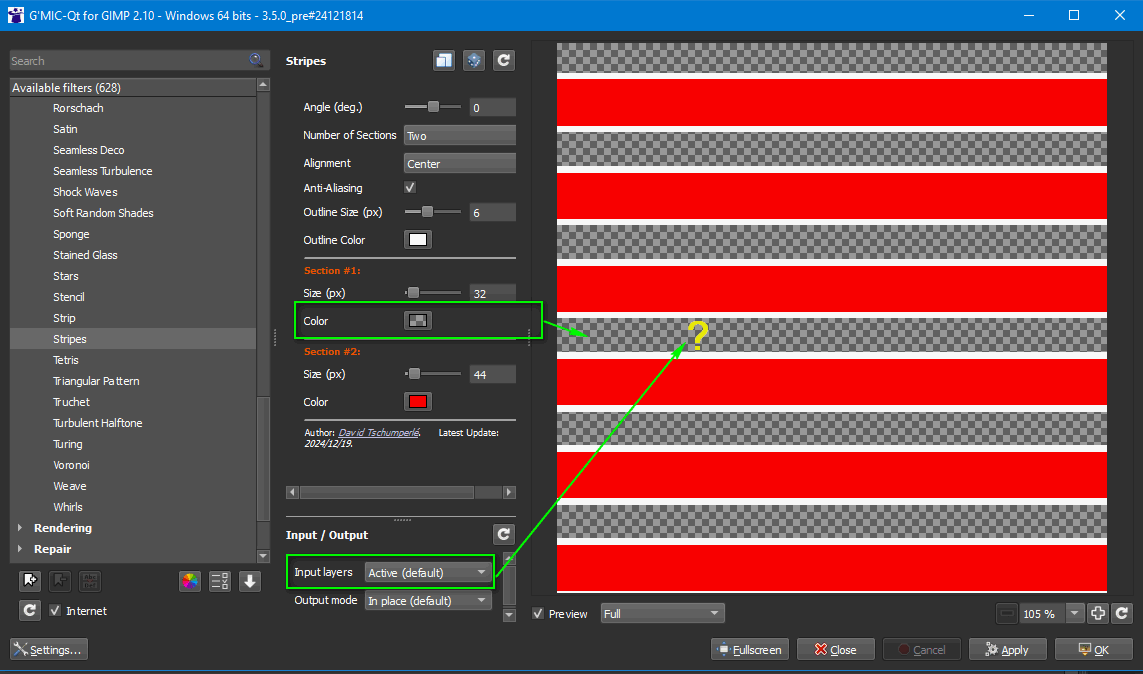Image resolution: width=1143 pixels, height=674 pixels.
Task: Click the Outline Size slider
Action: 433,212
